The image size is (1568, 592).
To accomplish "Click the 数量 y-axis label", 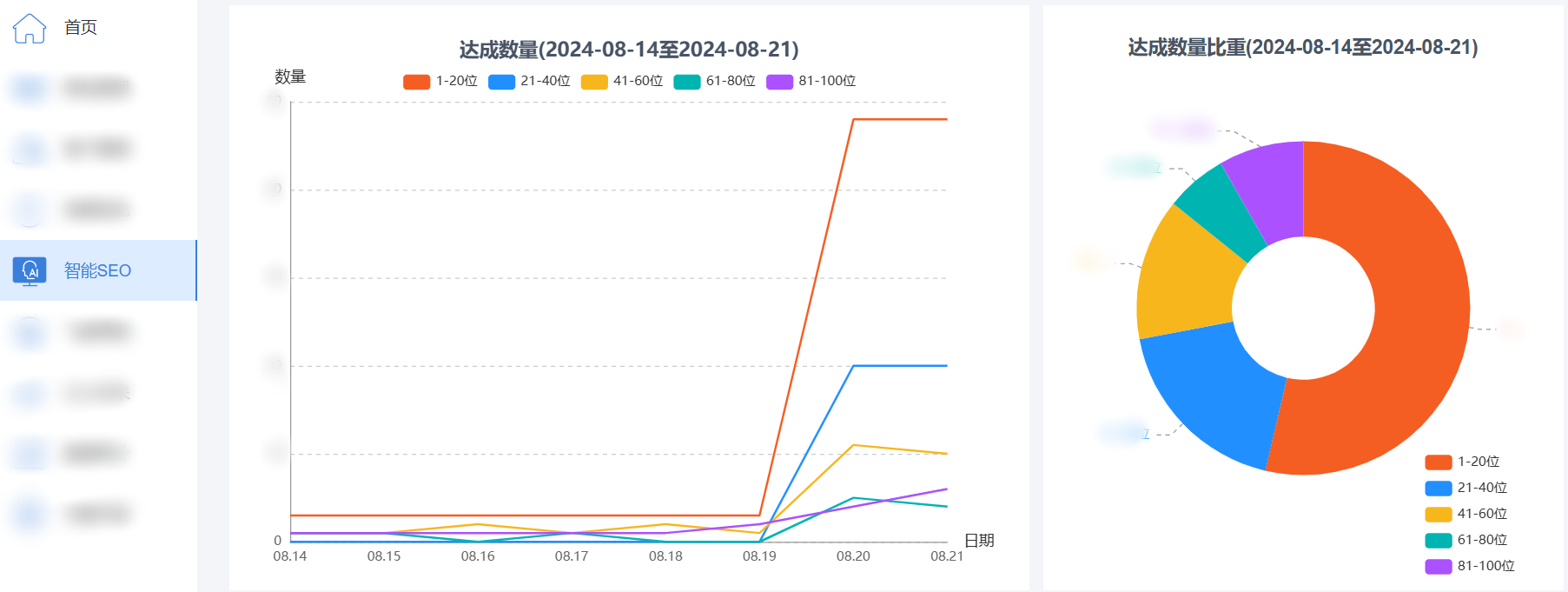I will [x=290, y=76].
